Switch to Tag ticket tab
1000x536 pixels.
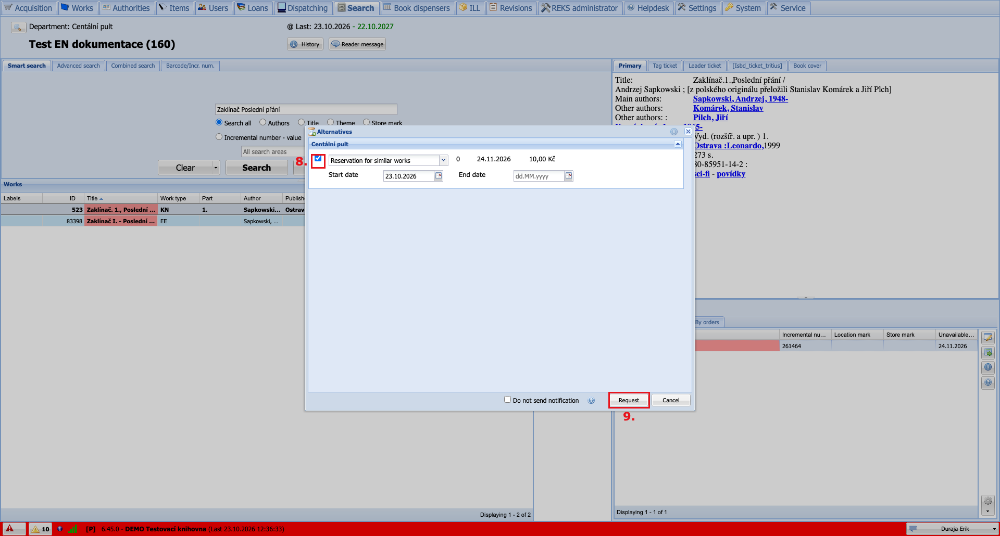click(x=665, y=66)
